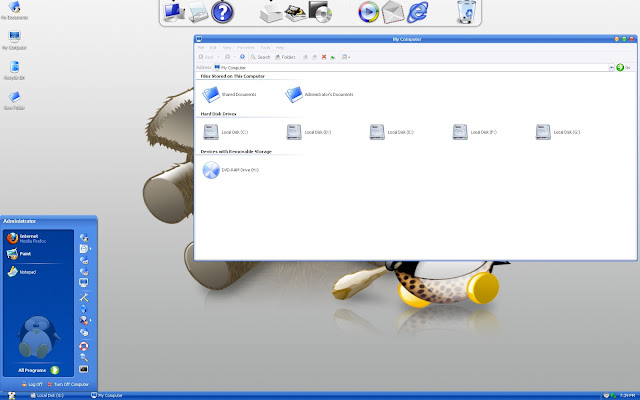Screen dimensions: 640x400
Task: Open the wrench tools icon in Start menu
Action: pyautogui.click(x=84, y=298)
